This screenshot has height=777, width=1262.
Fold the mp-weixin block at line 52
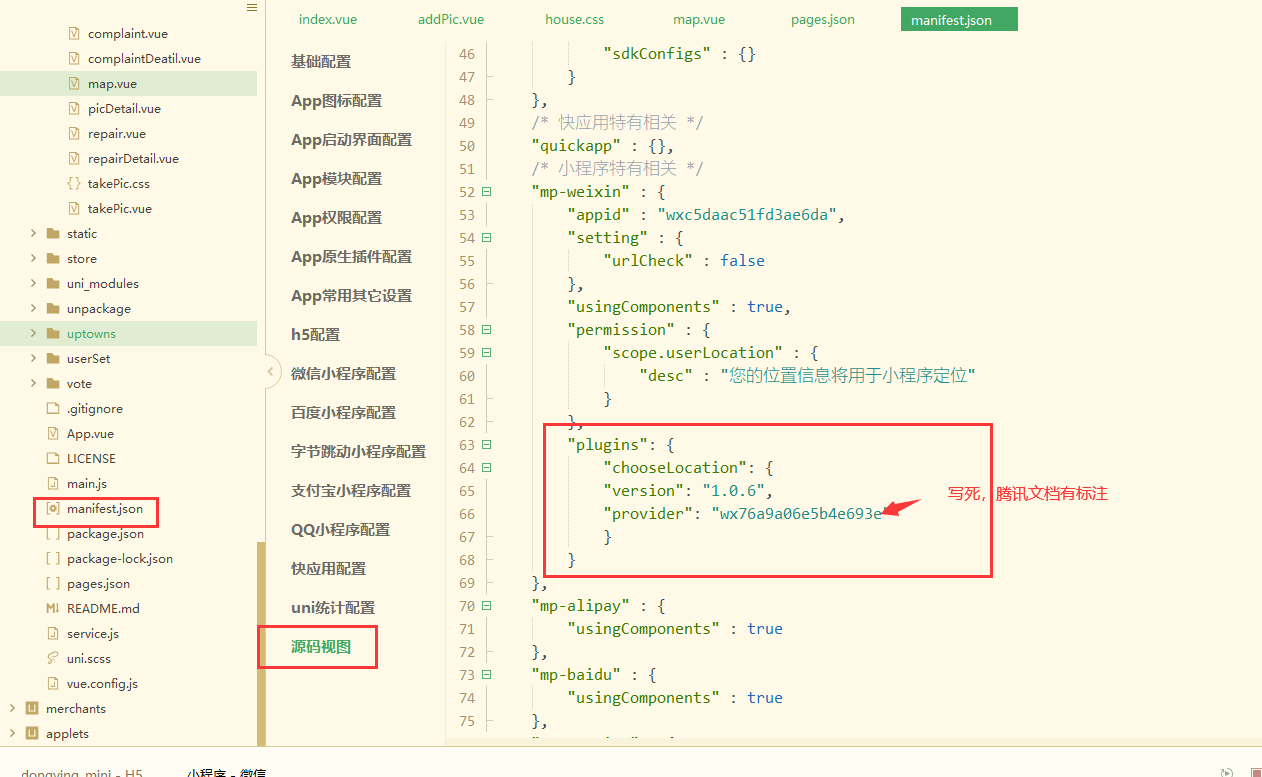(487, 192)
